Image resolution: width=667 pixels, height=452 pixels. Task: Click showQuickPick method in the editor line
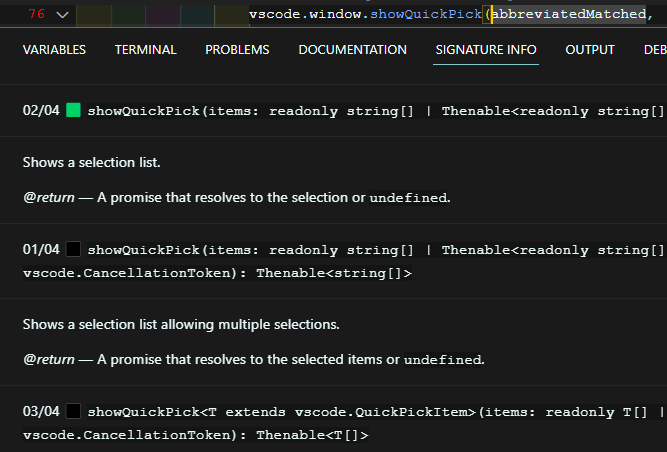click(426, 14)
